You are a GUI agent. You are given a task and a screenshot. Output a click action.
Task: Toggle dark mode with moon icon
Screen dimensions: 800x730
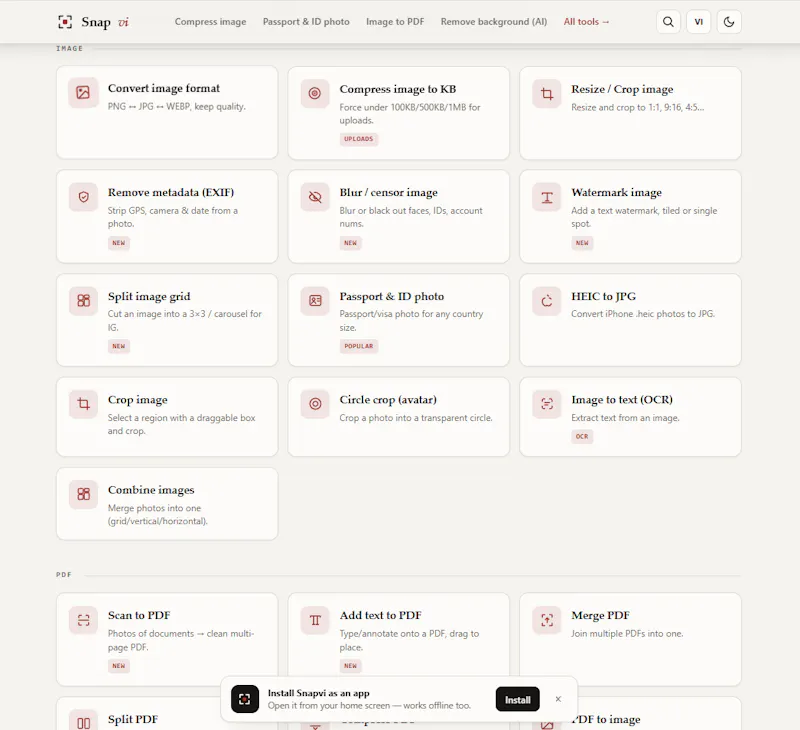(729, 22)
